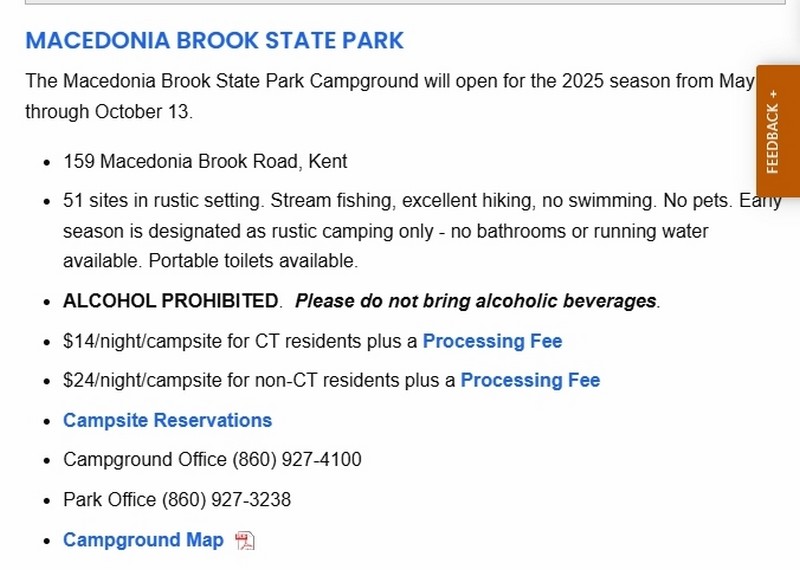The width and height of the screenshot is (800, 570).
Task: Click the $24/night non-CT resident rate text
Action: tap(259, 380)
